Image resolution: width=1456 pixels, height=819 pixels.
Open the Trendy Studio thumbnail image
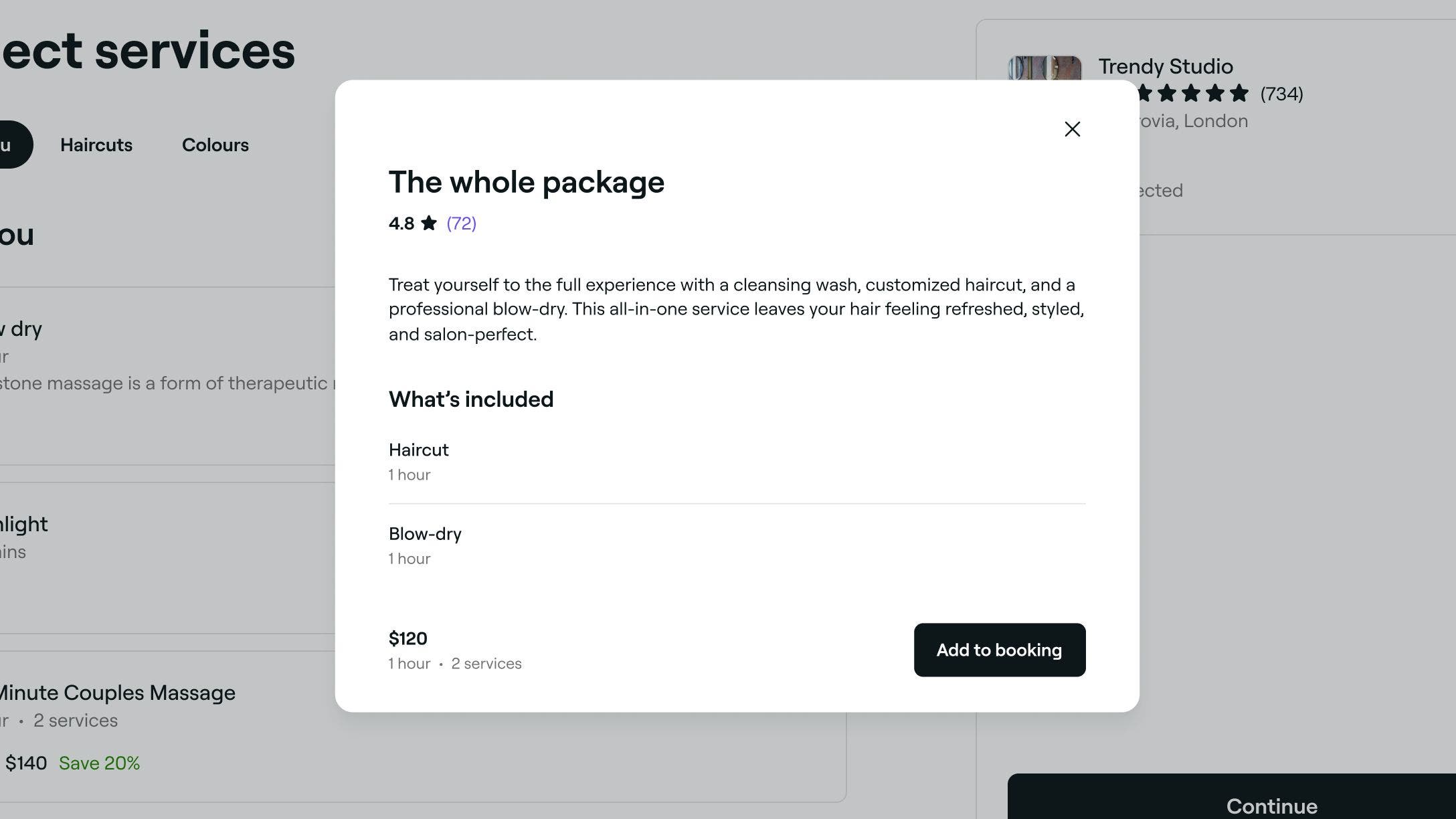pos(1044,68)
